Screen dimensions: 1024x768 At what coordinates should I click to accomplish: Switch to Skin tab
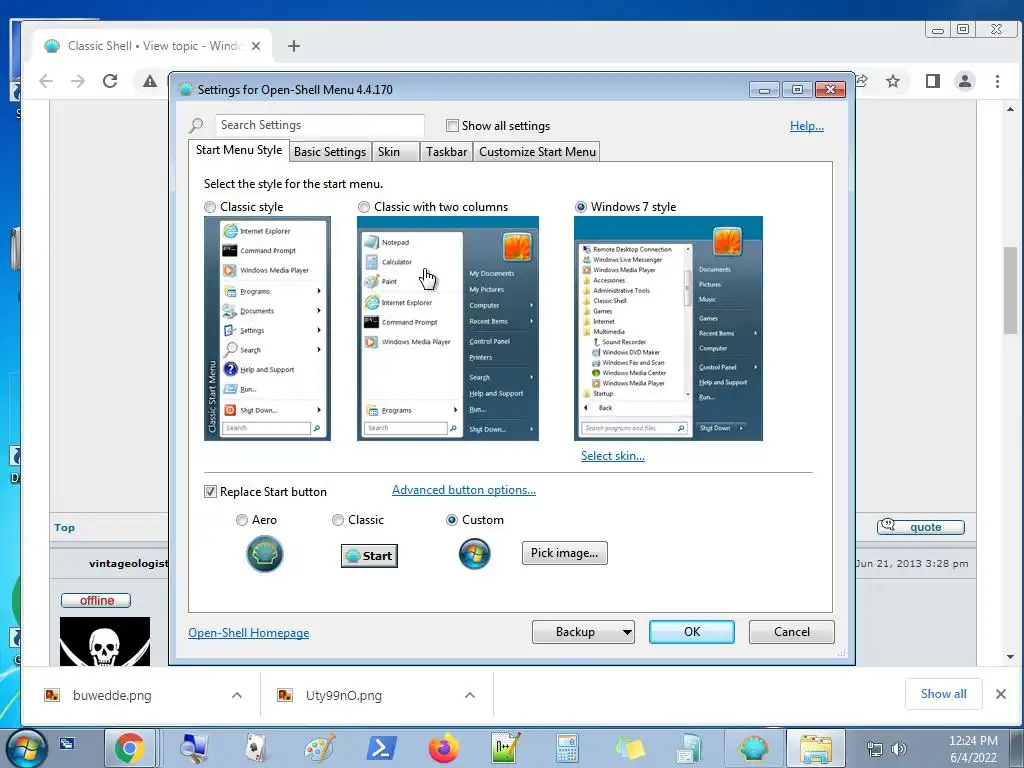coord(395,152)
